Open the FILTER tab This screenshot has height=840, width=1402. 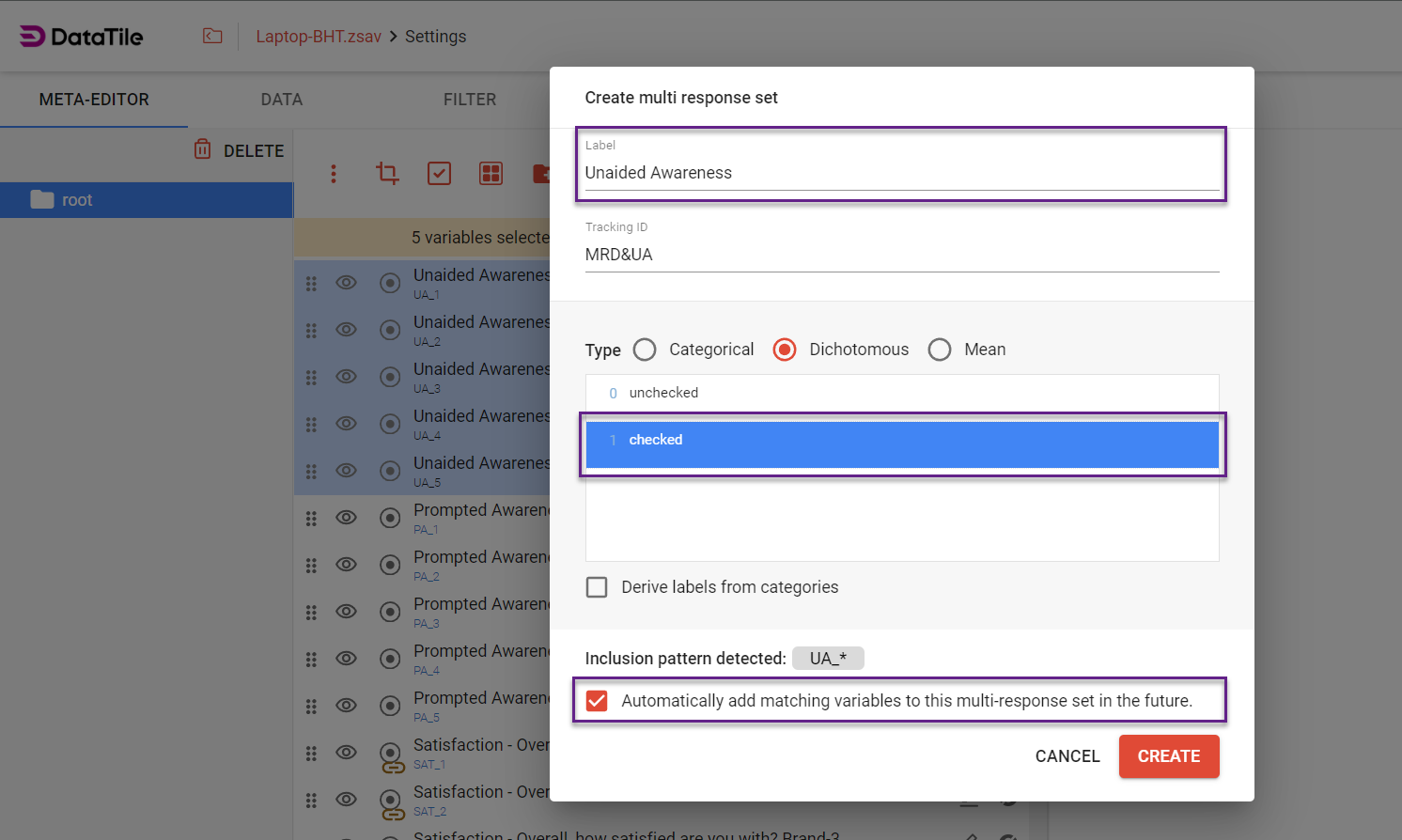coord(469,100)
